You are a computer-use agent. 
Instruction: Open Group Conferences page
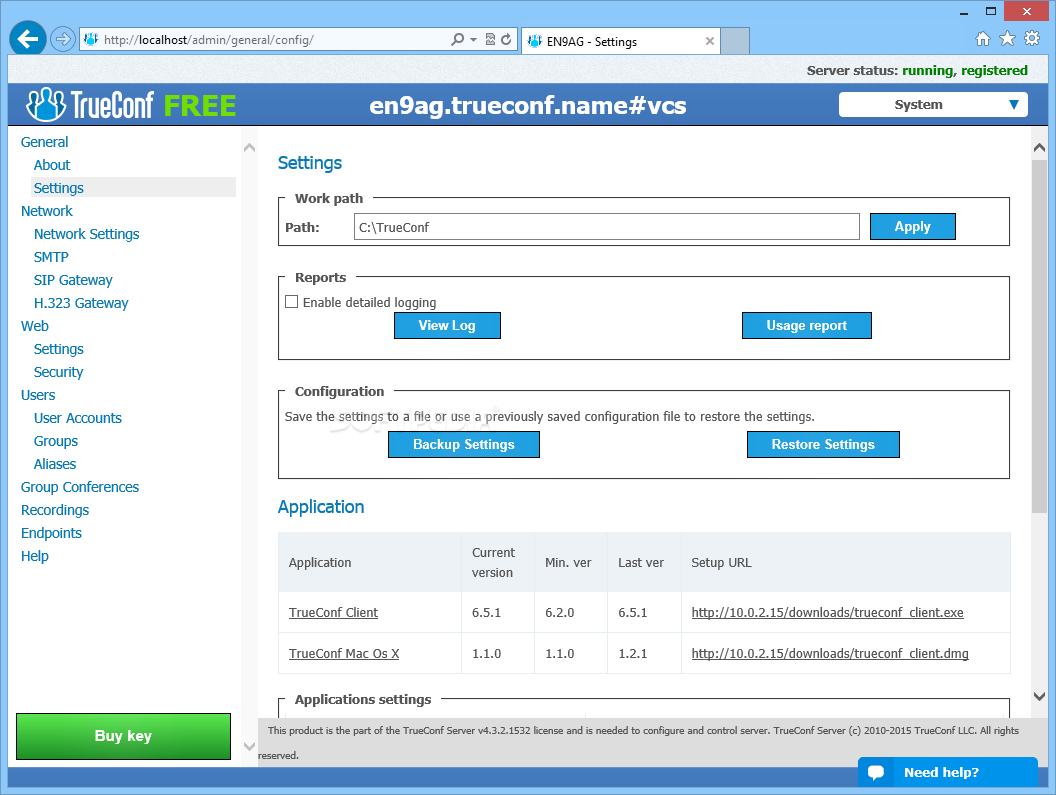tap(79, 487)
